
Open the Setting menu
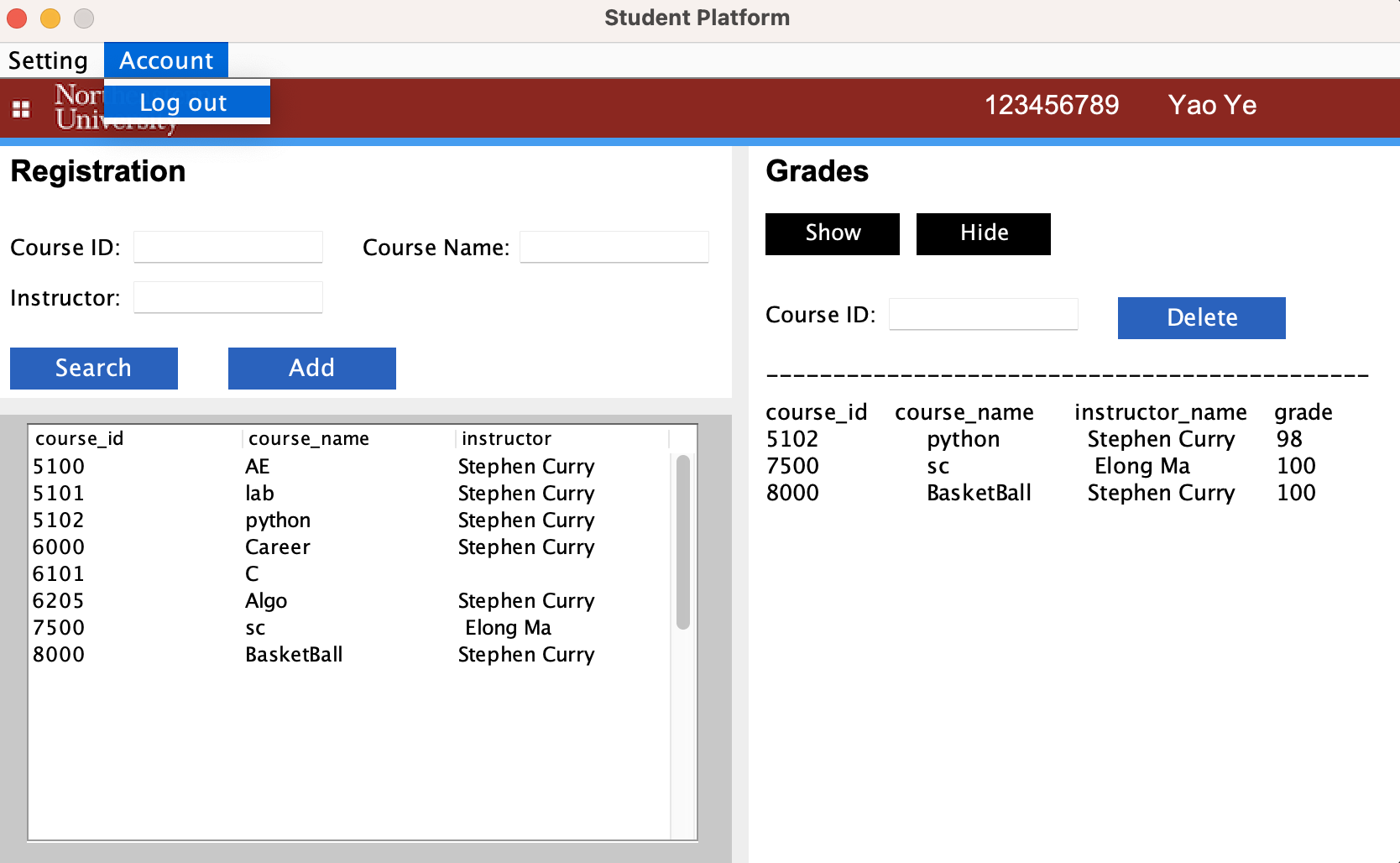tap(48, 60)
